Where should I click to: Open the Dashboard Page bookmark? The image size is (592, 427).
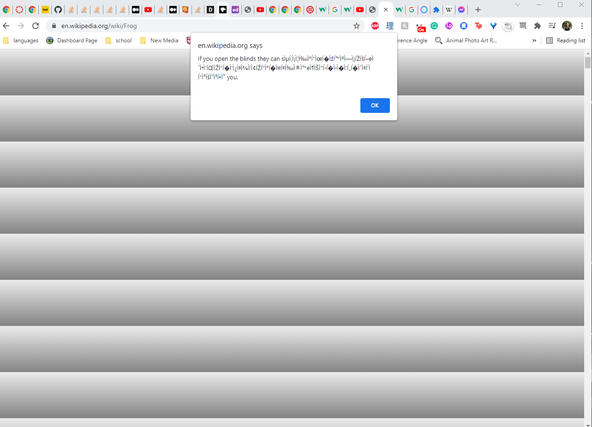point(72,40)
